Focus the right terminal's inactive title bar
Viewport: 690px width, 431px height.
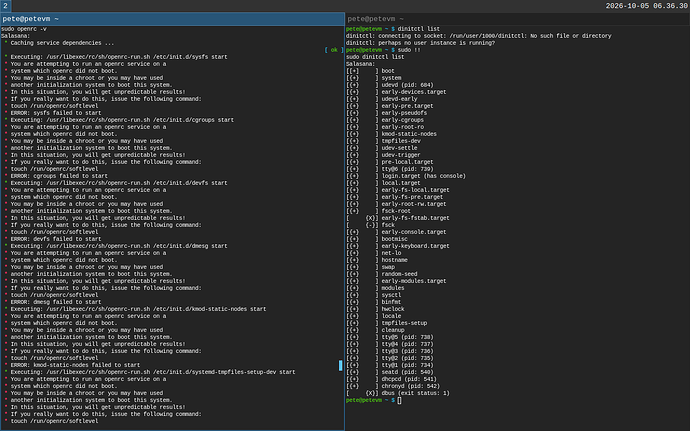click(x=518, y=19)
